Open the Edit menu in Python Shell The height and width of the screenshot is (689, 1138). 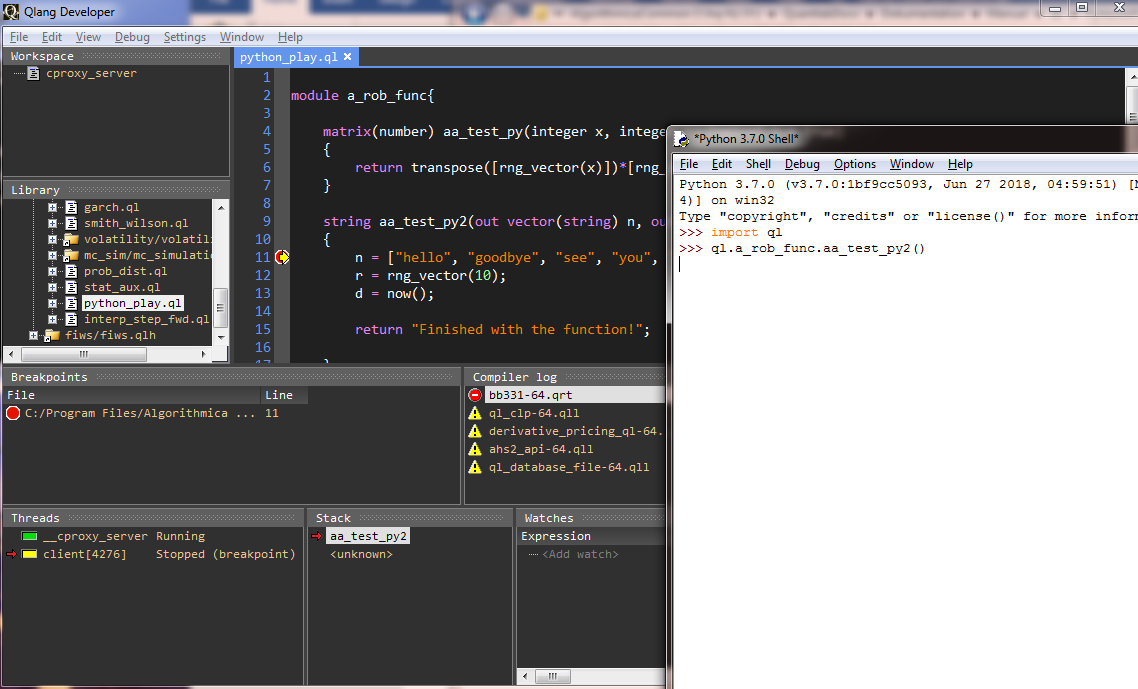coord(721,164)
